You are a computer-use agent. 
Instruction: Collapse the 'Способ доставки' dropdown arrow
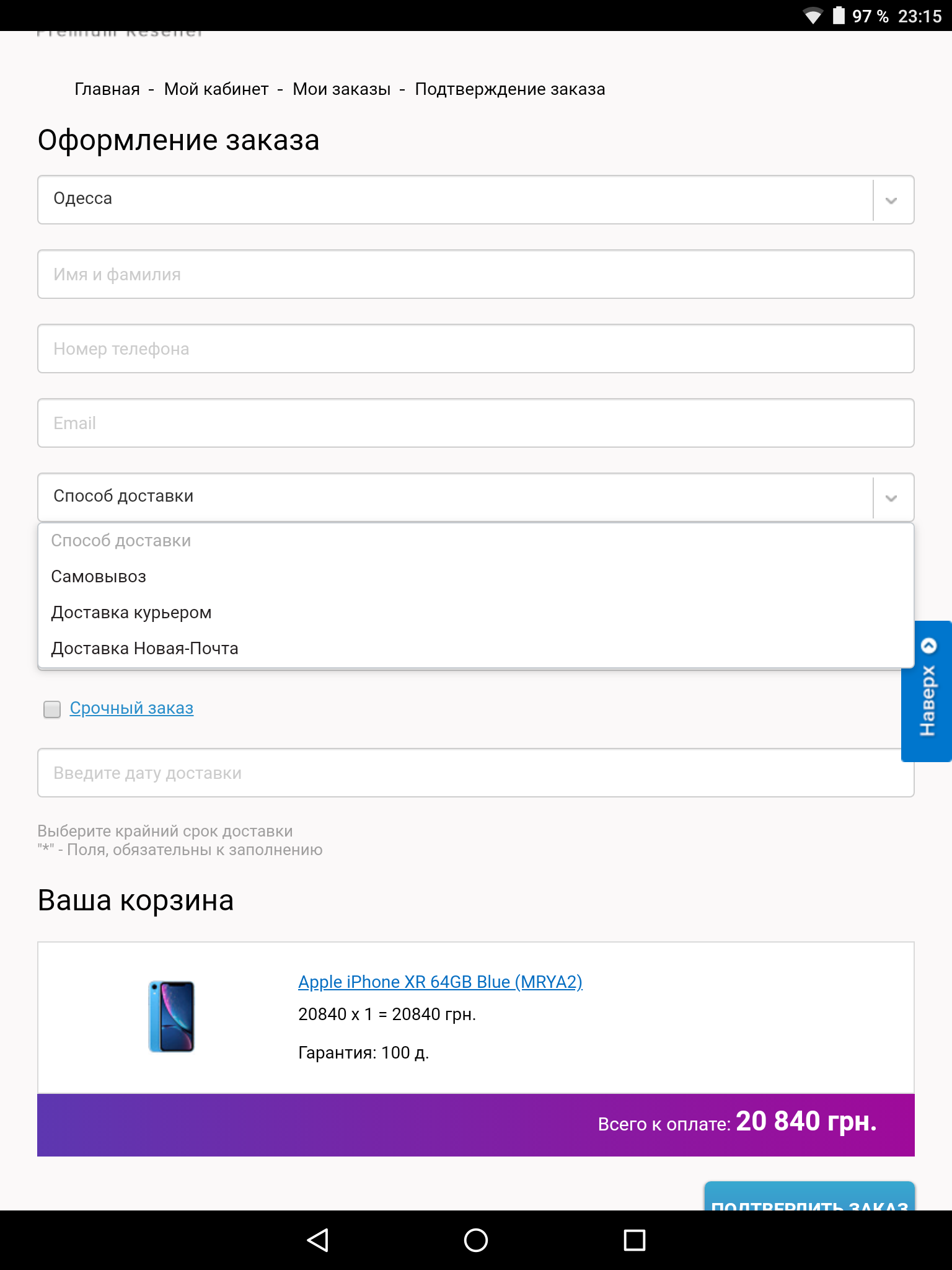pos(891,498)
